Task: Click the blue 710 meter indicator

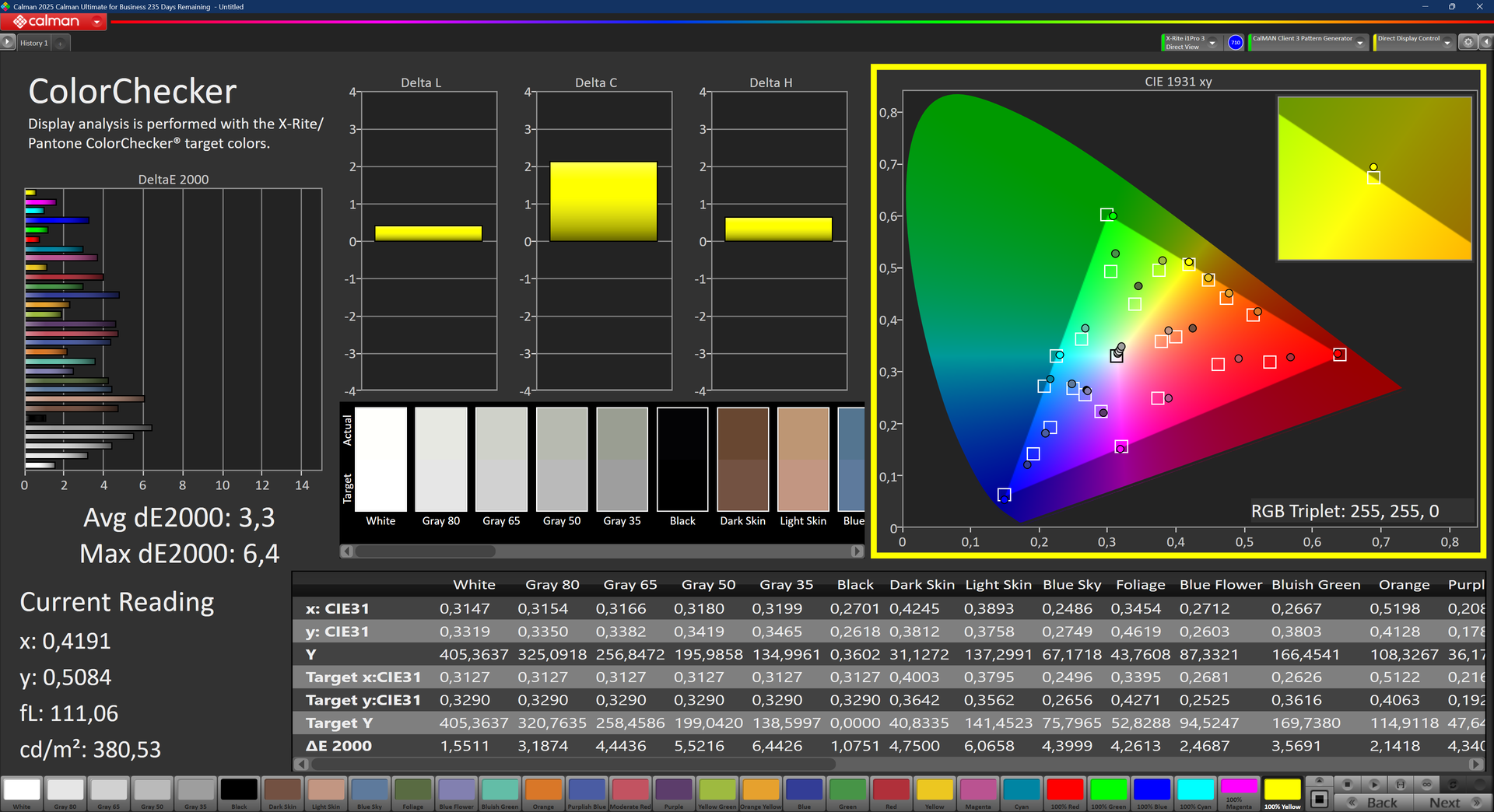Action: tap(1235, 43)
